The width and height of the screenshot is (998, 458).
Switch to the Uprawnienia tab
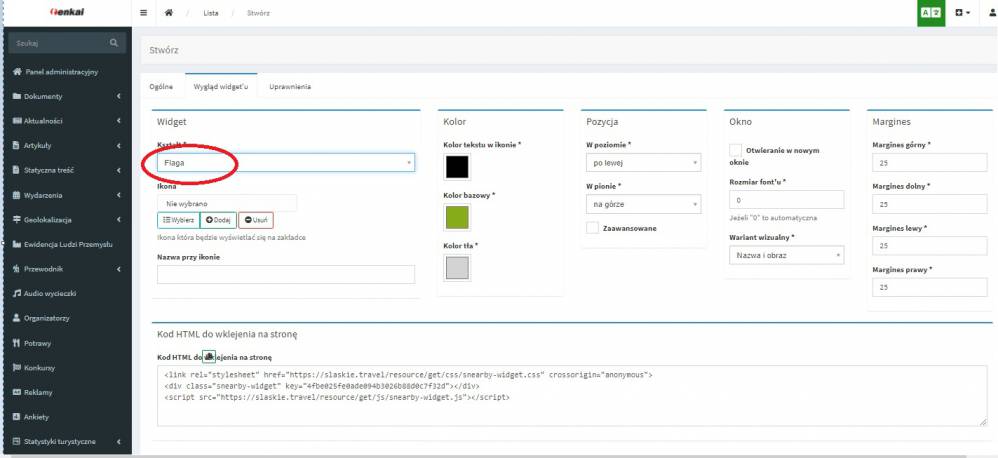(290, 87)
